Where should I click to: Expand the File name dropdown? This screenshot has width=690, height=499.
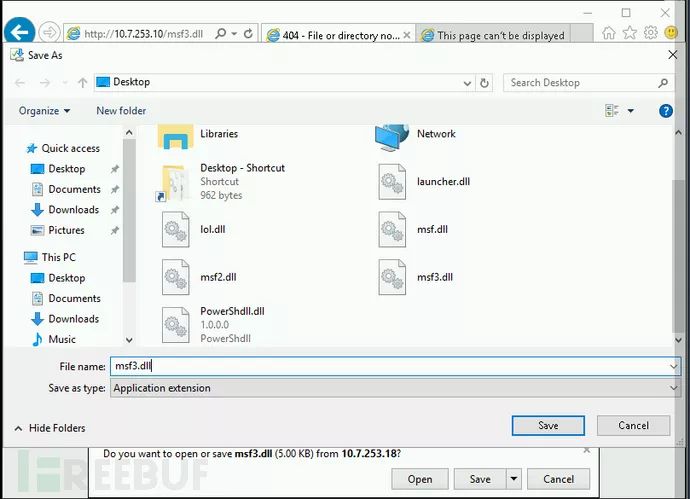click(x=674, y=366)
